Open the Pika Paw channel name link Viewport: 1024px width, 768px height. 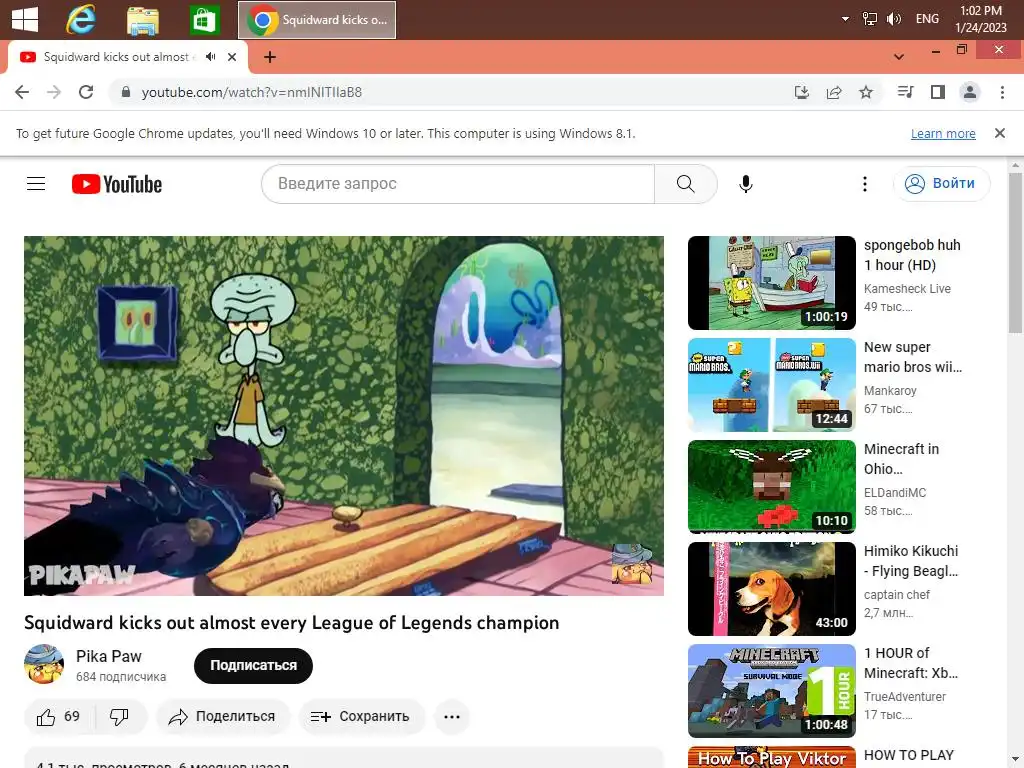[x=108, y=656]
